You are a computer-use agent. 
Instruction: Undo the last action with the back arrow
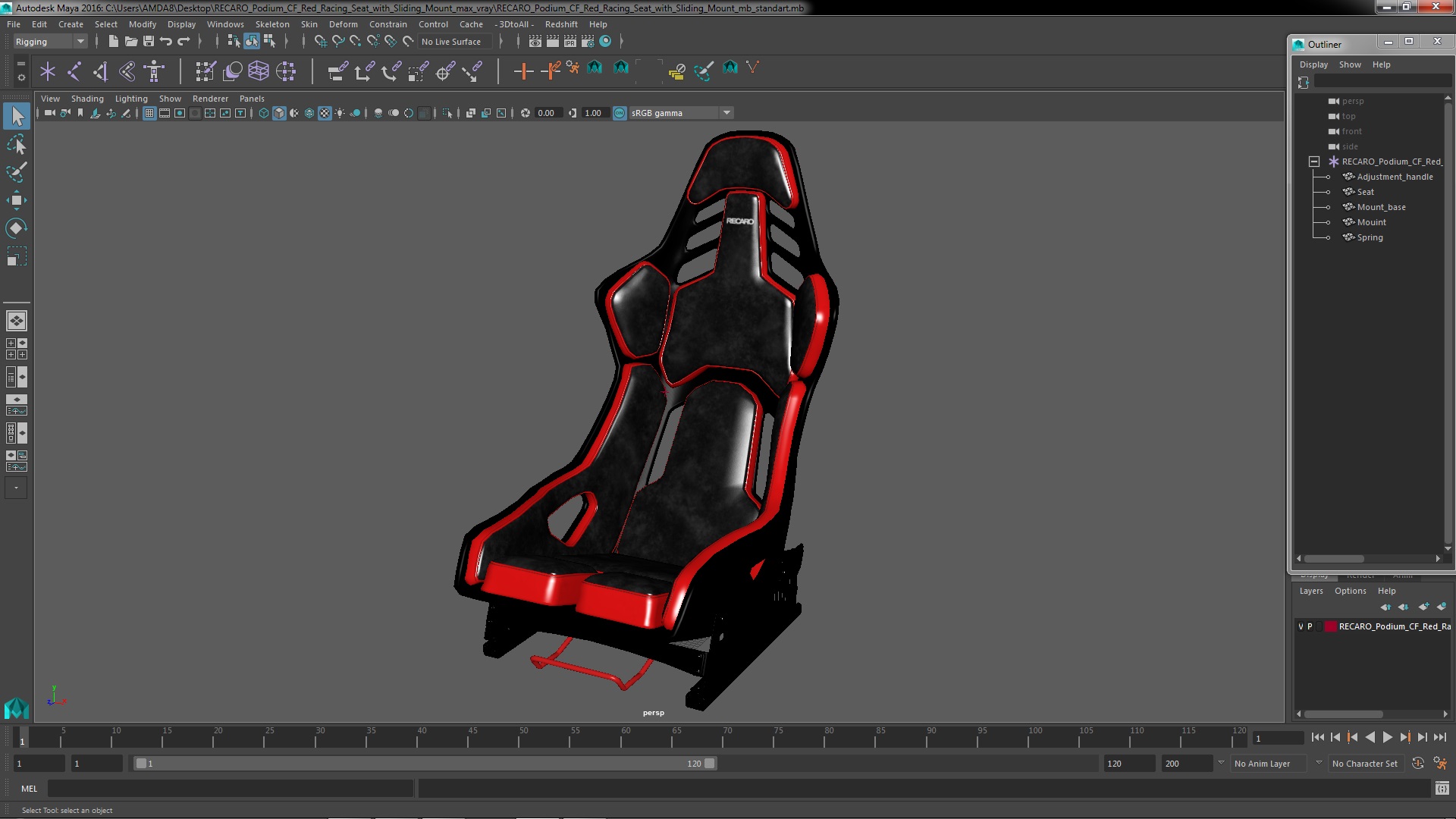(x=165, y=41)
